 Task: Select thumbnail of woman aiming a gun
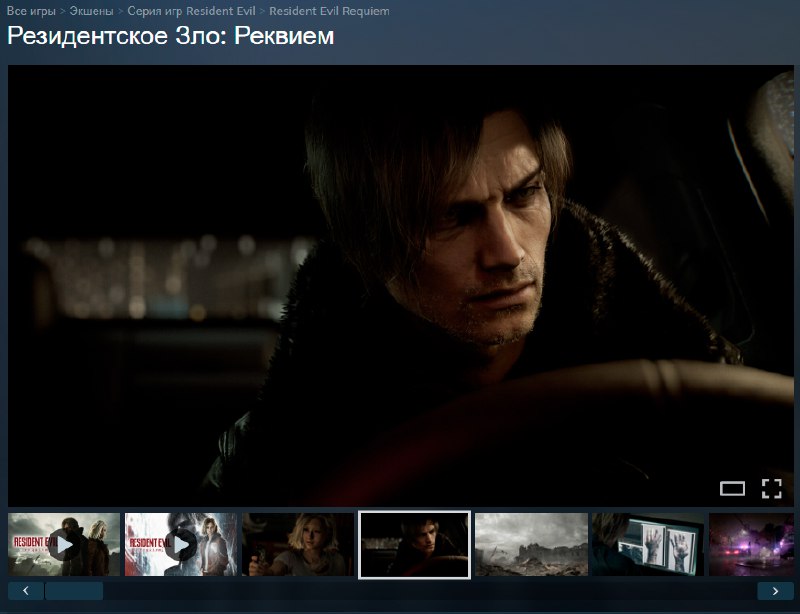click(297, 545)
